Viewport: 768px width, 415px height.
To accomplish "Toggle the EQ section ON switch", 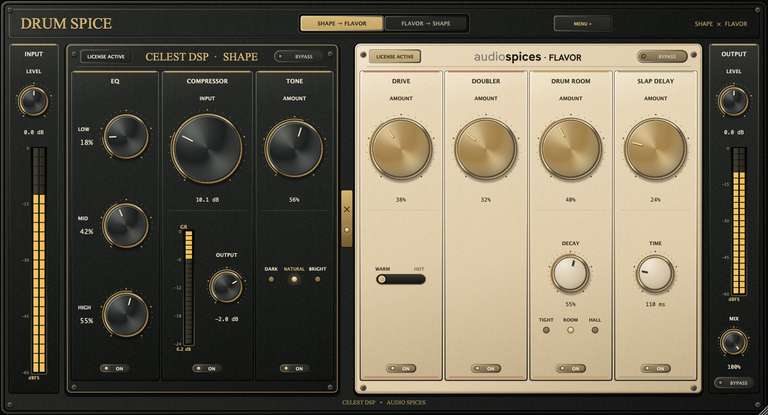I will pyautogui.click(x=114, y=368).
